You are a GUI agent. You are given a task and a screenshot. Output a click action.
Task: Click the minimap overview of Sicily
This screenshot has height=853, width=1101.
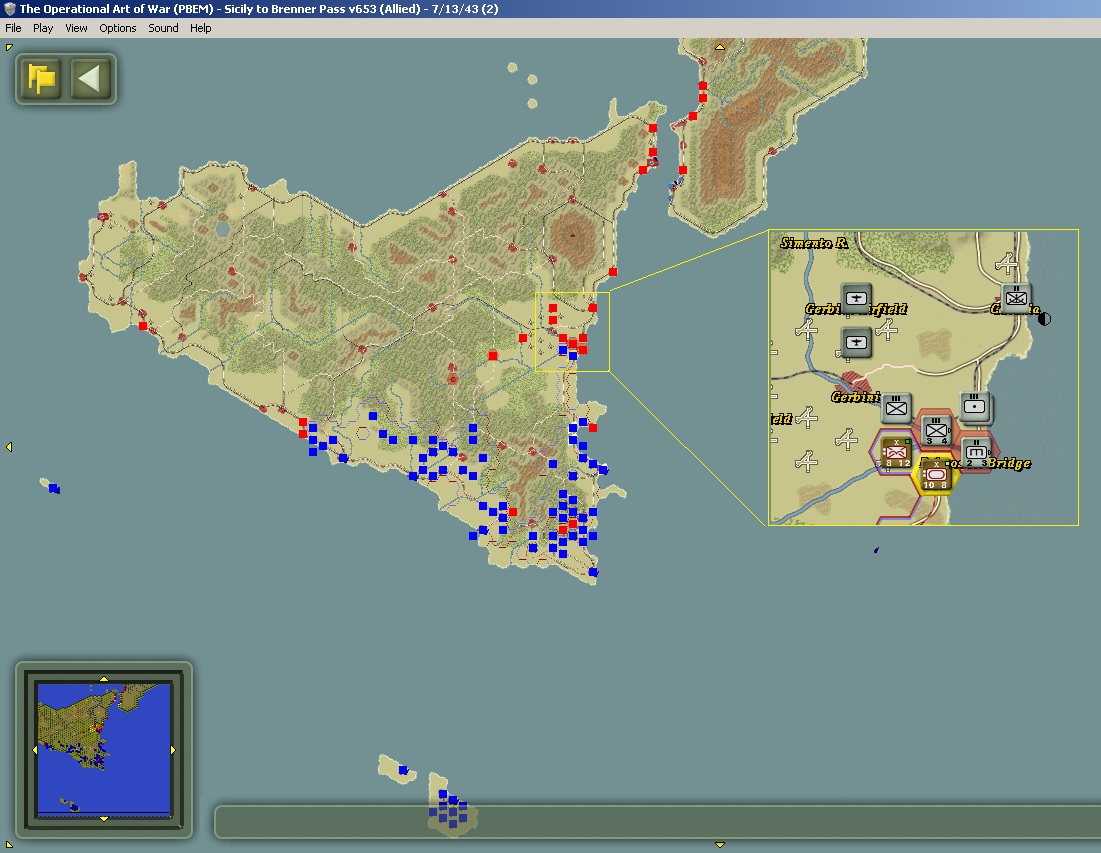coord(104,749)
